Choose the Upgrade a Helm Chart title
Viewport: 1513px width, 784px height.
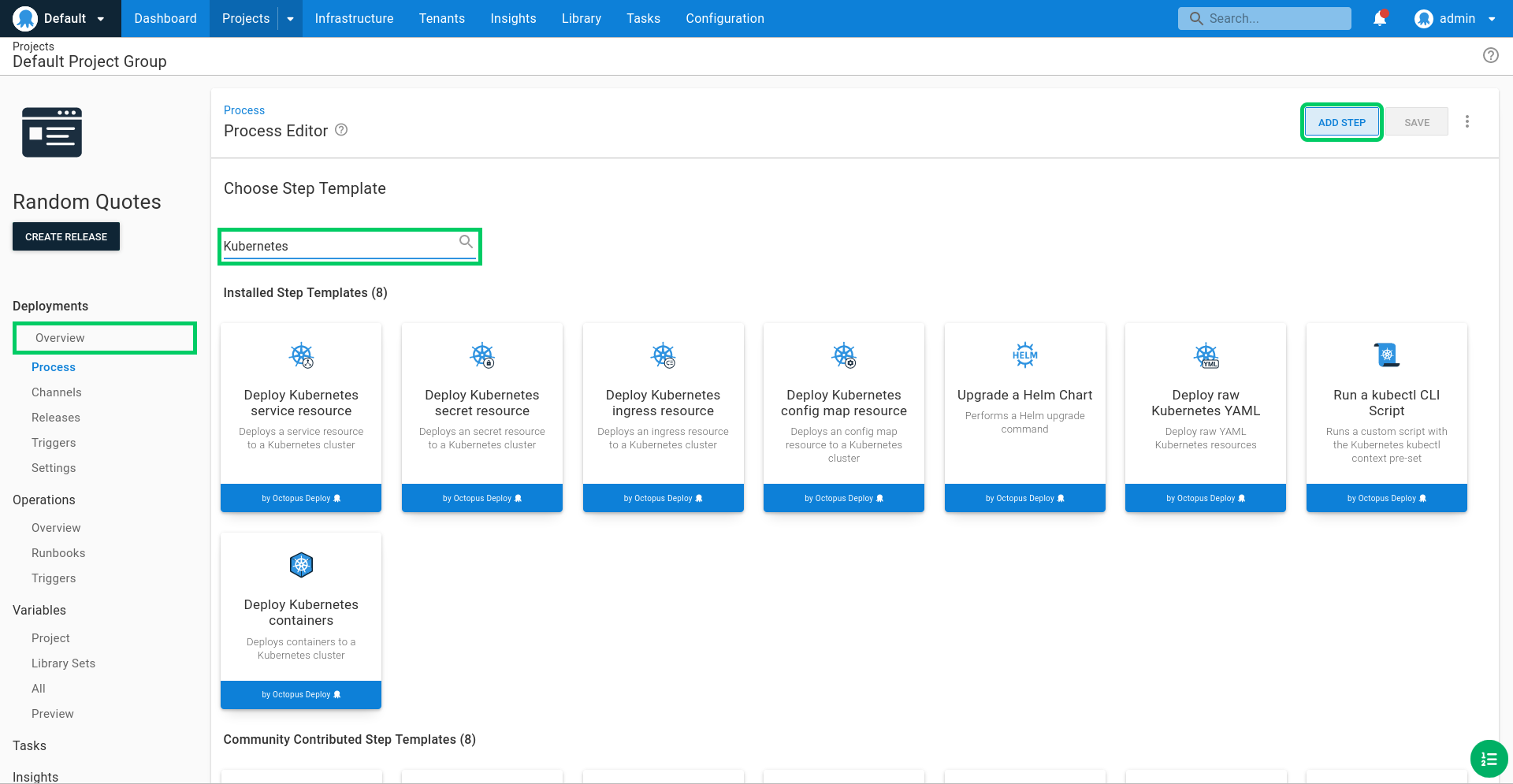tap(1025, 395)
